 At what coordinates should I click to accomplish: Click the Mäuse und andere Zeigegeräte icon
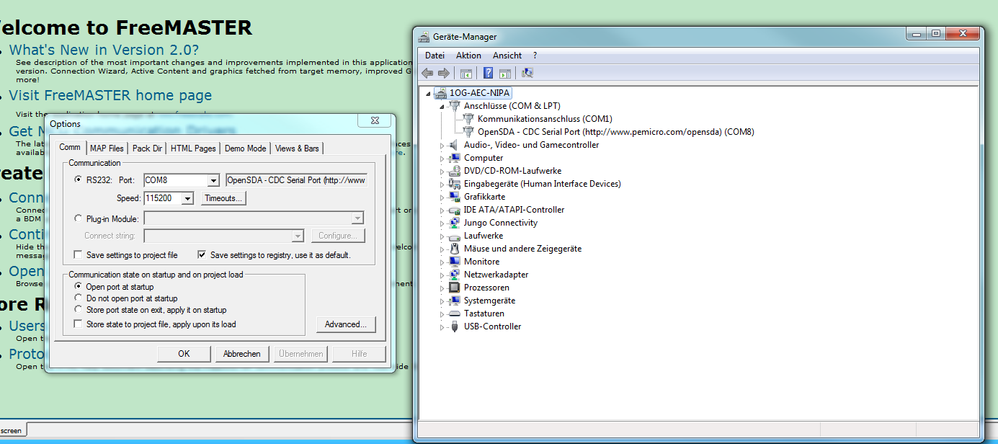pyautogui.click(x=454, y=249)
